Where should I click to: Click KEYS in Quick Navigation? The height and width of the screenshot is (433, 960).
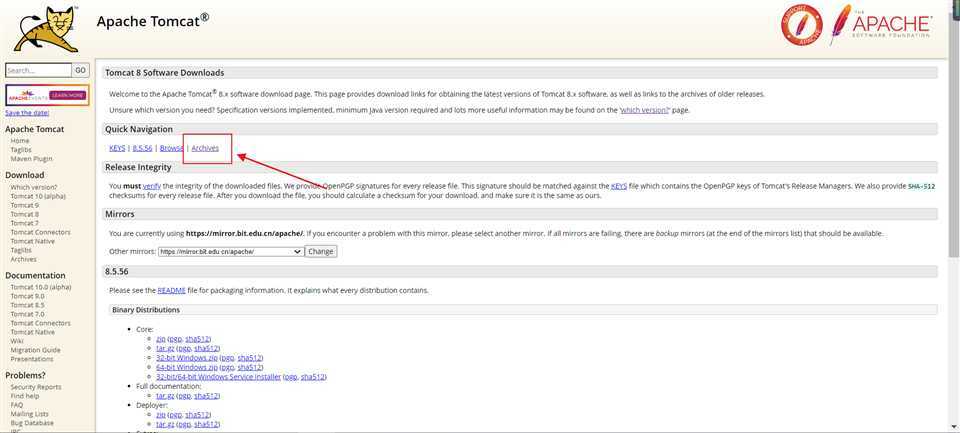point(117,148)
